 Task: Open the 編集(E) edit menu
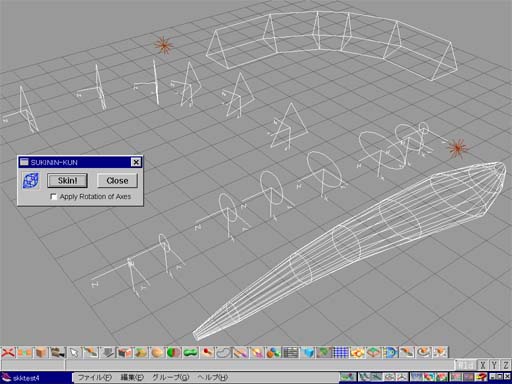tap(132, 377)
